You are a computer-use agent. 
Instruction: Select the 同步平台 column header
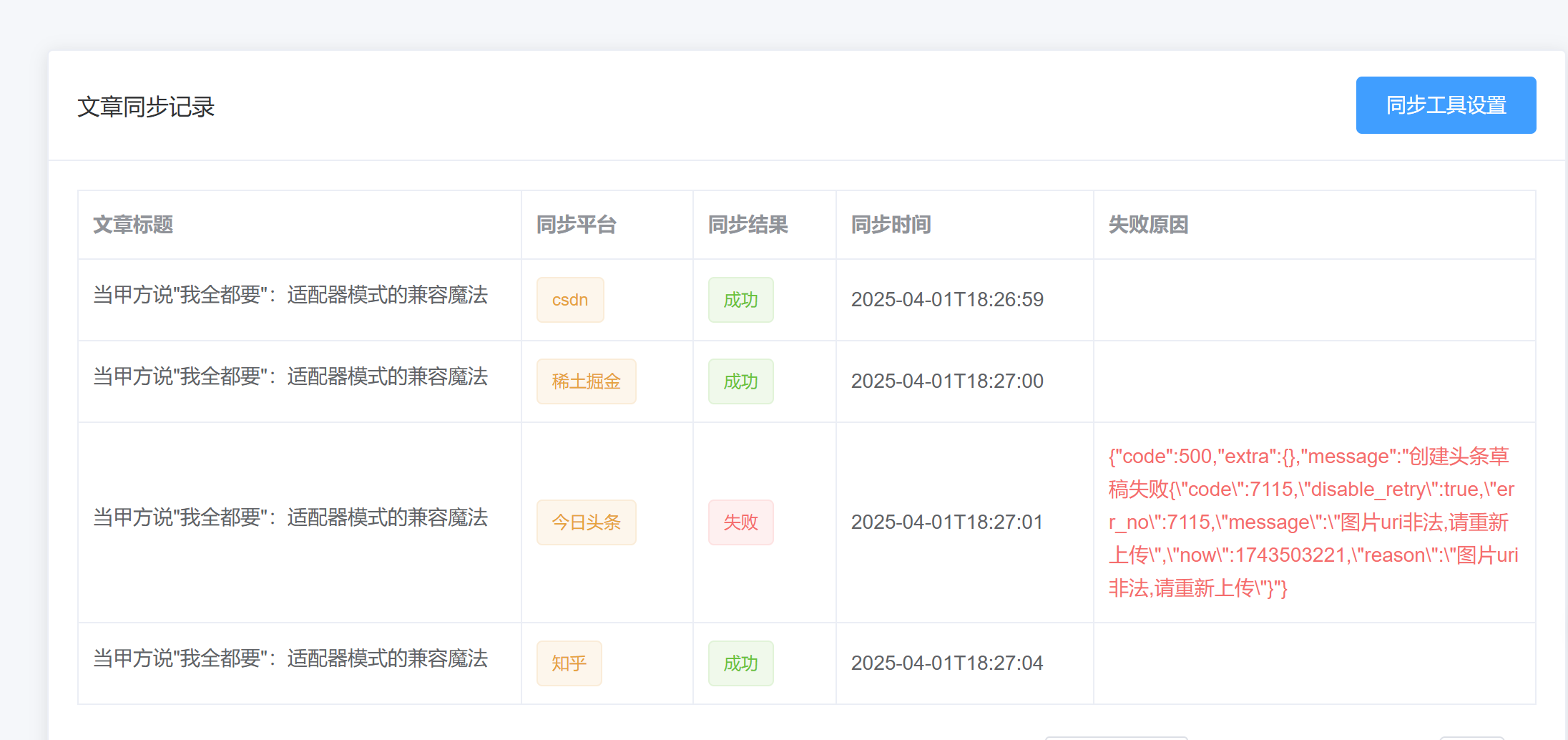pos(577,225)
